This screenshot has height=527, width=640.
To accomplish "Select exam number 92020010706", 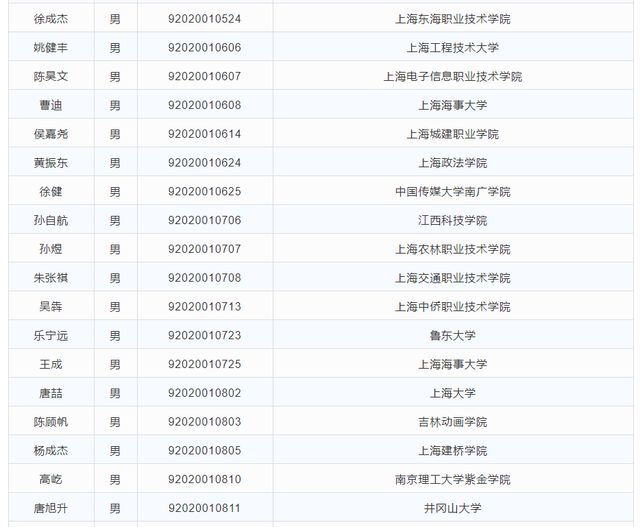I will click(204, 220).
